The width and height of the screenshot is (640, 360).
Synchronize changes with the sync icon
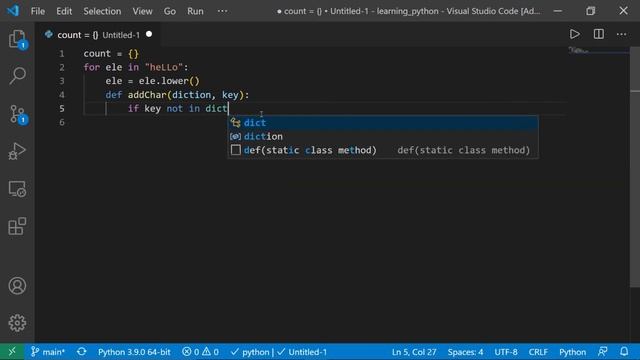pos(82,351)
